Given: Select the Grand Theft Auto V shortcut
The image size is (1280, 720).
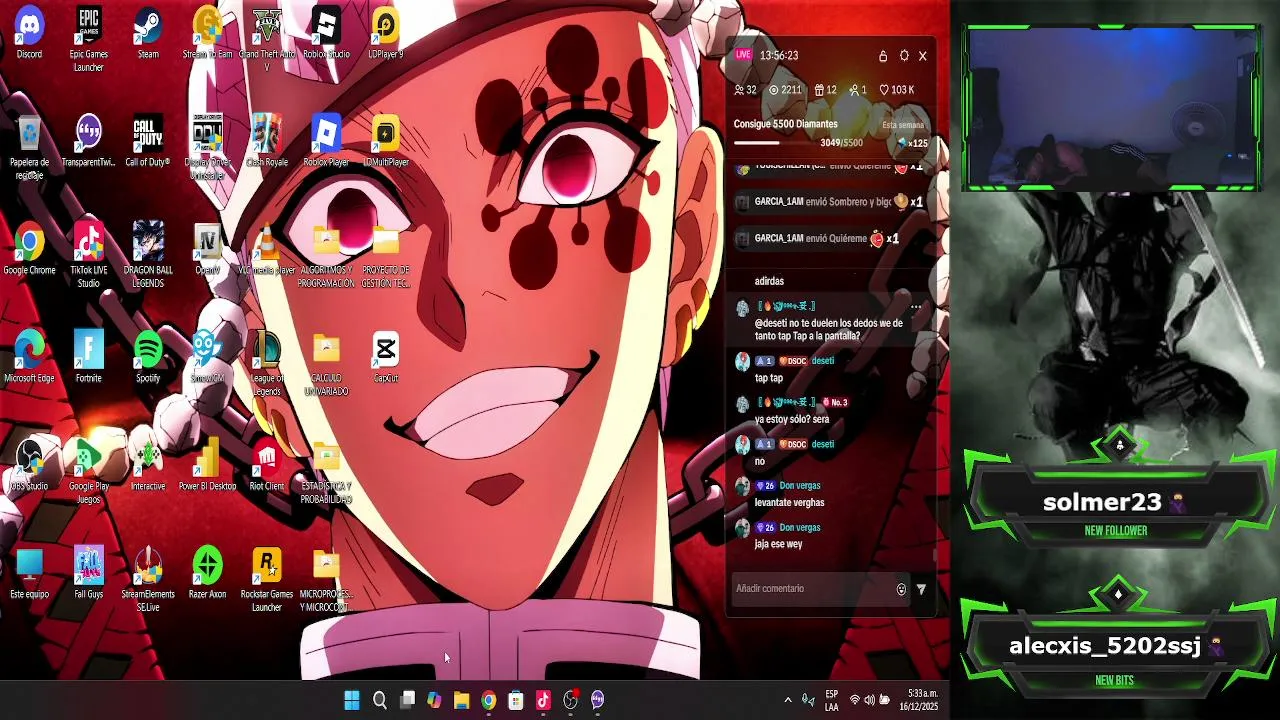Looking at the screenshot, I should click(266, 40).
